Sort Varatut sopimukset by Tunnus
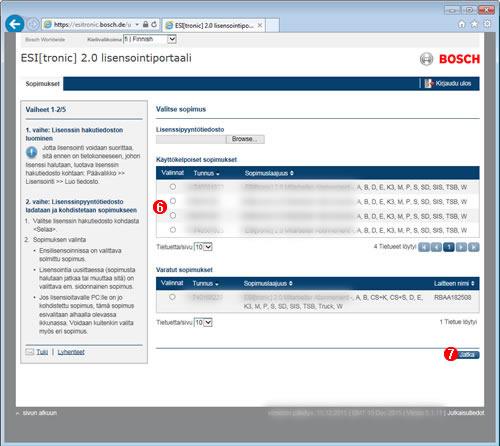500x446 pixels. click(x=205, y=284)
